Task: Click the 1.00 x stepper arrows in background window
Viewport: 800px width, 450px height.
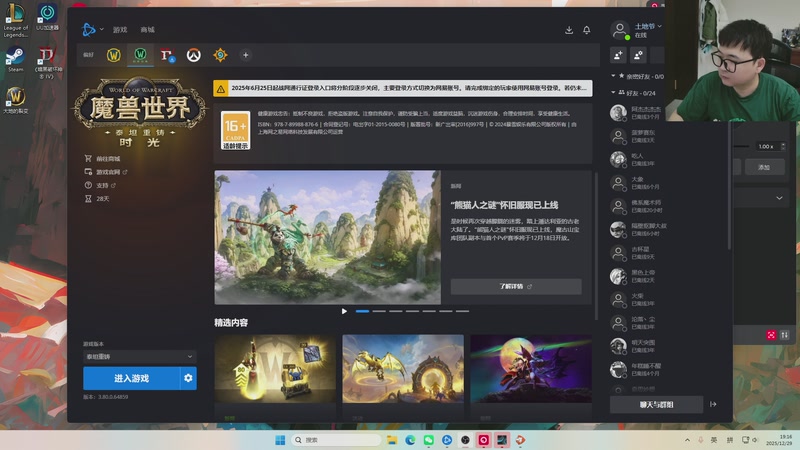Action: click(x=783, y=146)
